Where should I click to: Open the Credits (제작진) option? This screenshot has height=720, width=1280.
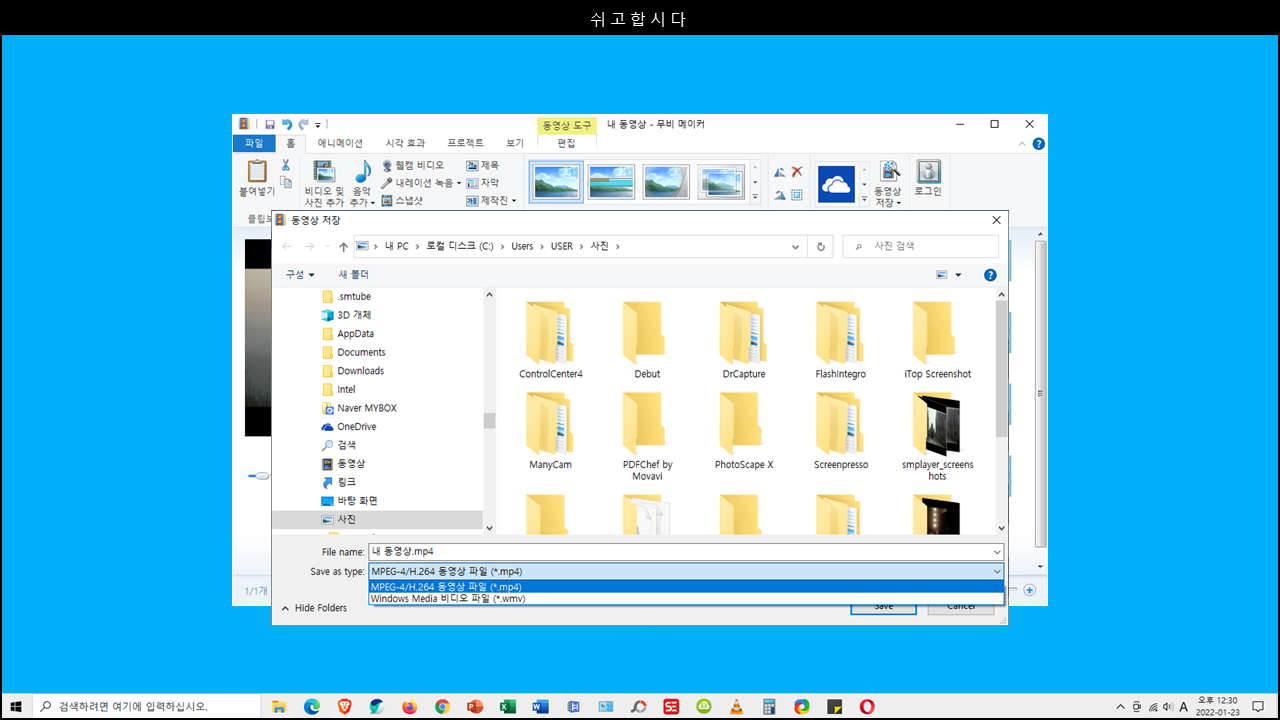click(x=491, y=200)
